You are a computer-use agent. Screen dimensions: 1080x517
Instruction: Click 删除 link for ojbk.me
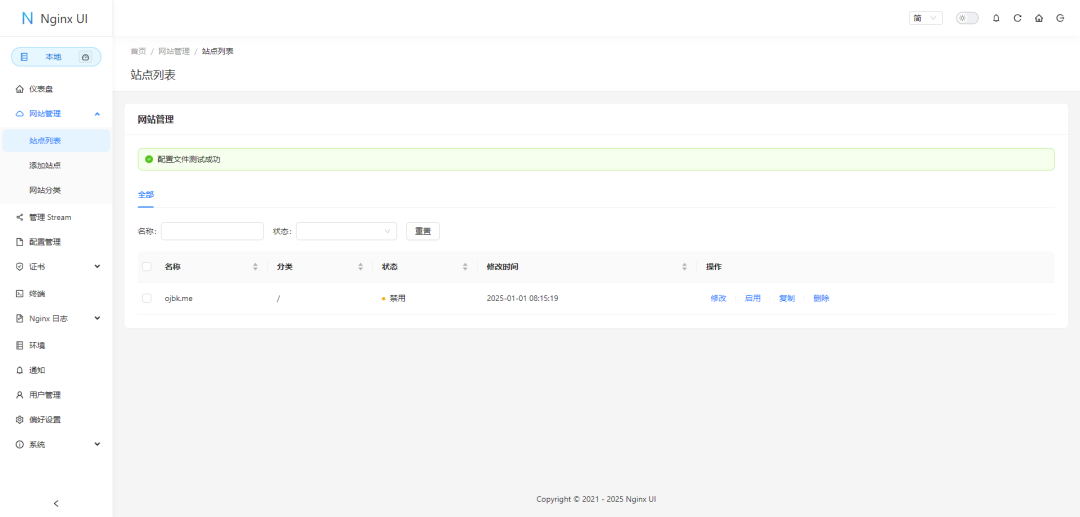[821, 298]
